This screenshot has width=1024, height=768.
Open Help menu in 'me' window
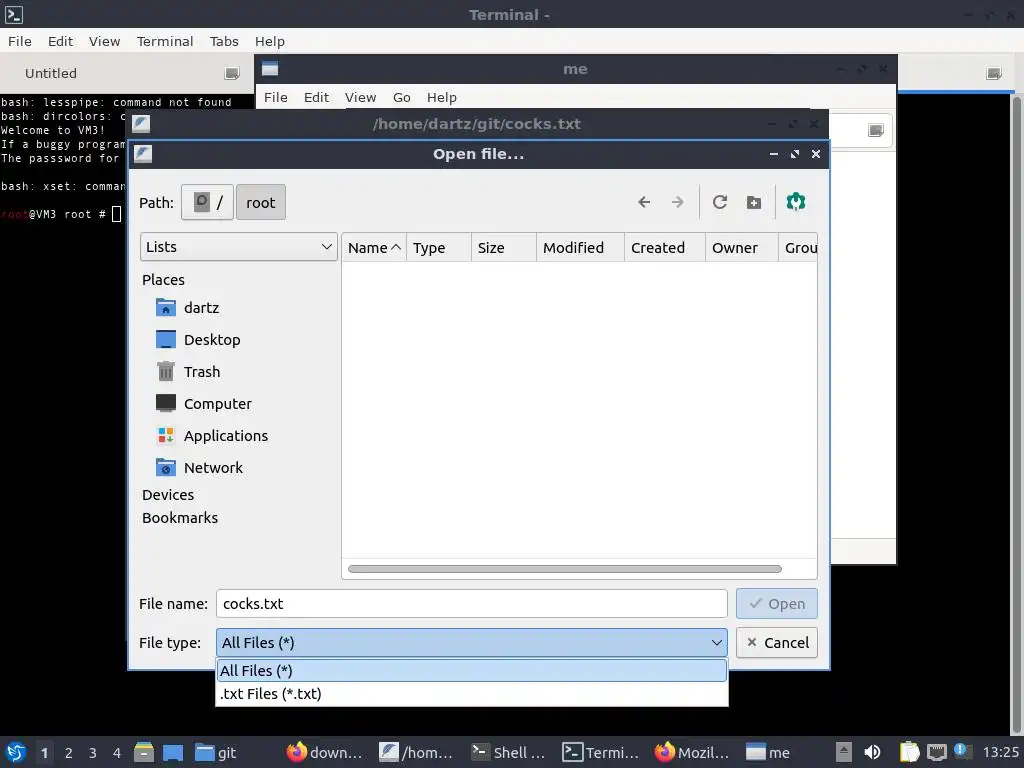pyautogui.click(x=441, y=97)
